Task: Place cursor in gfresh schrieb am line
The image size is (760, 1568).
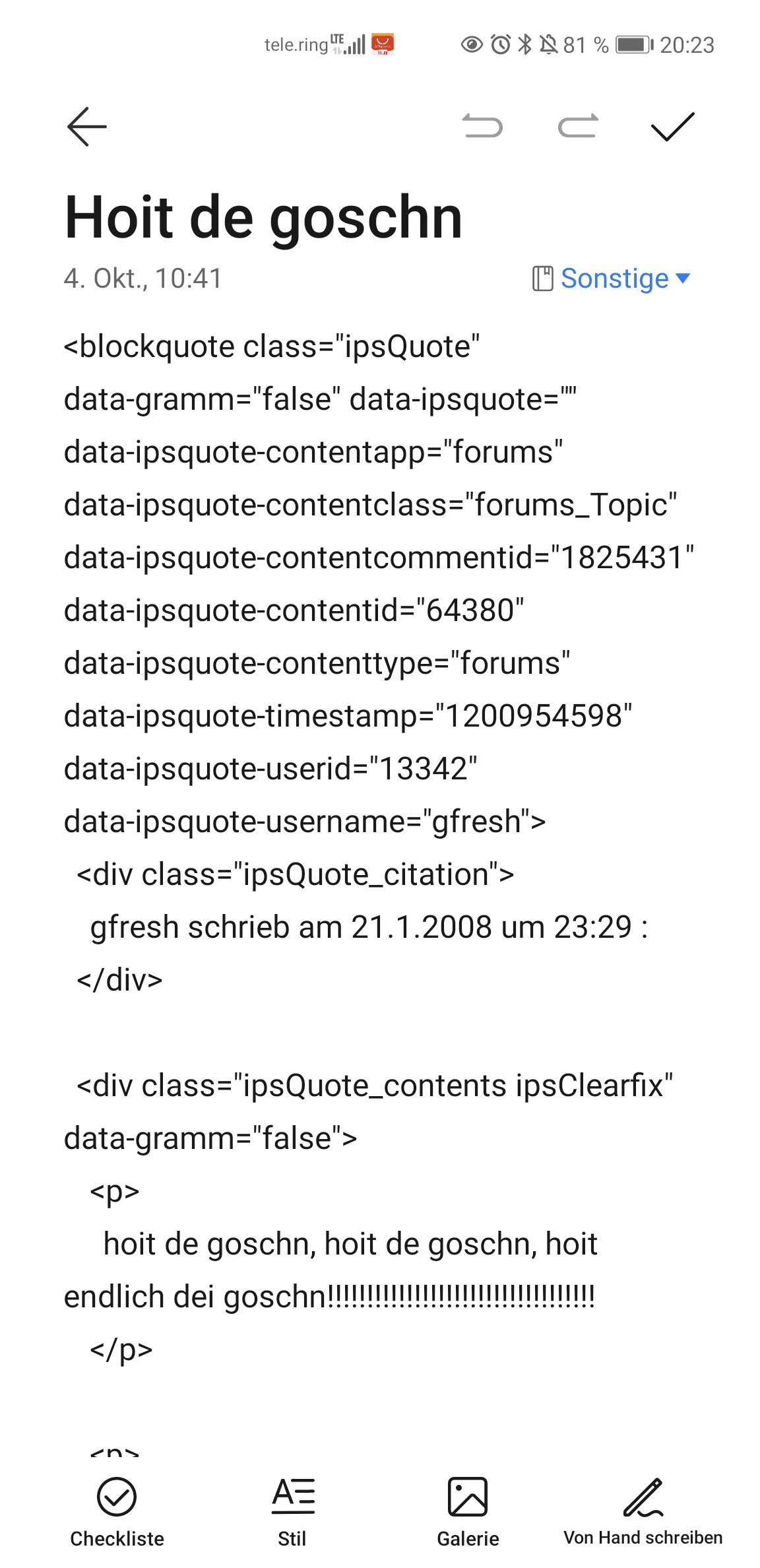Action: click(x=369, y=927)
